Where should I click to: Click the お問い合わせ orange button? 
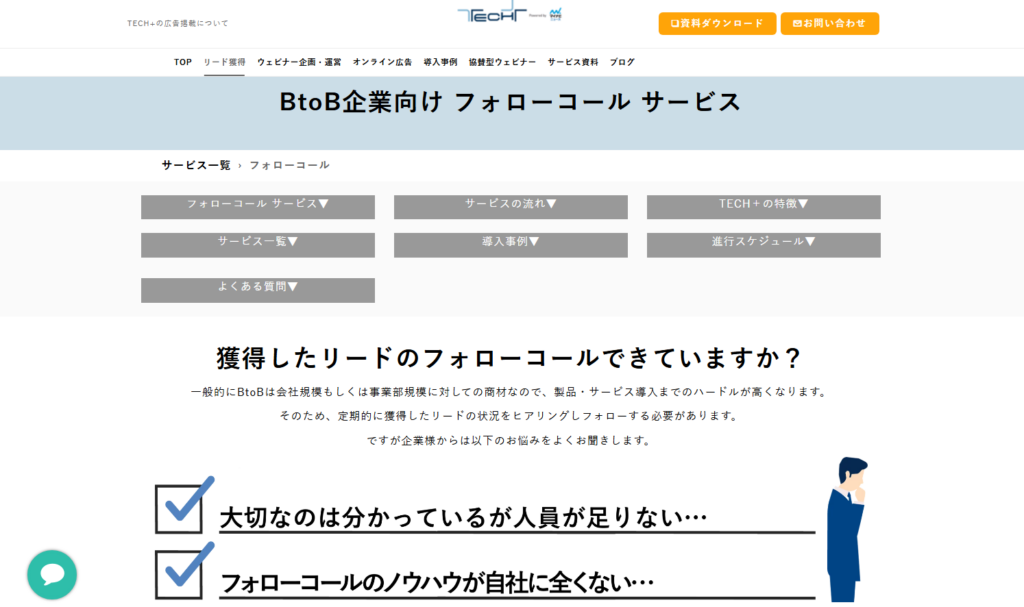829,23
